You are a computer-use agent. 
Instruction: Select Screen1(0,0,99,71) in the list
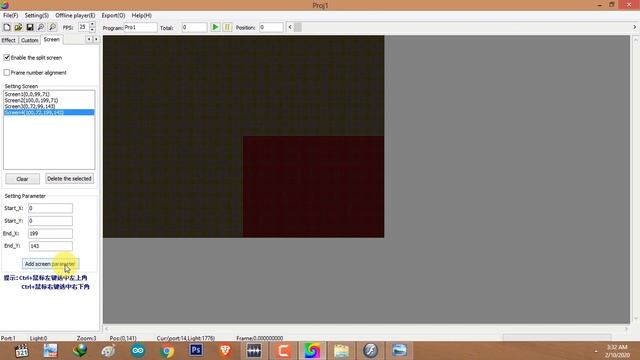click(49, 94)
